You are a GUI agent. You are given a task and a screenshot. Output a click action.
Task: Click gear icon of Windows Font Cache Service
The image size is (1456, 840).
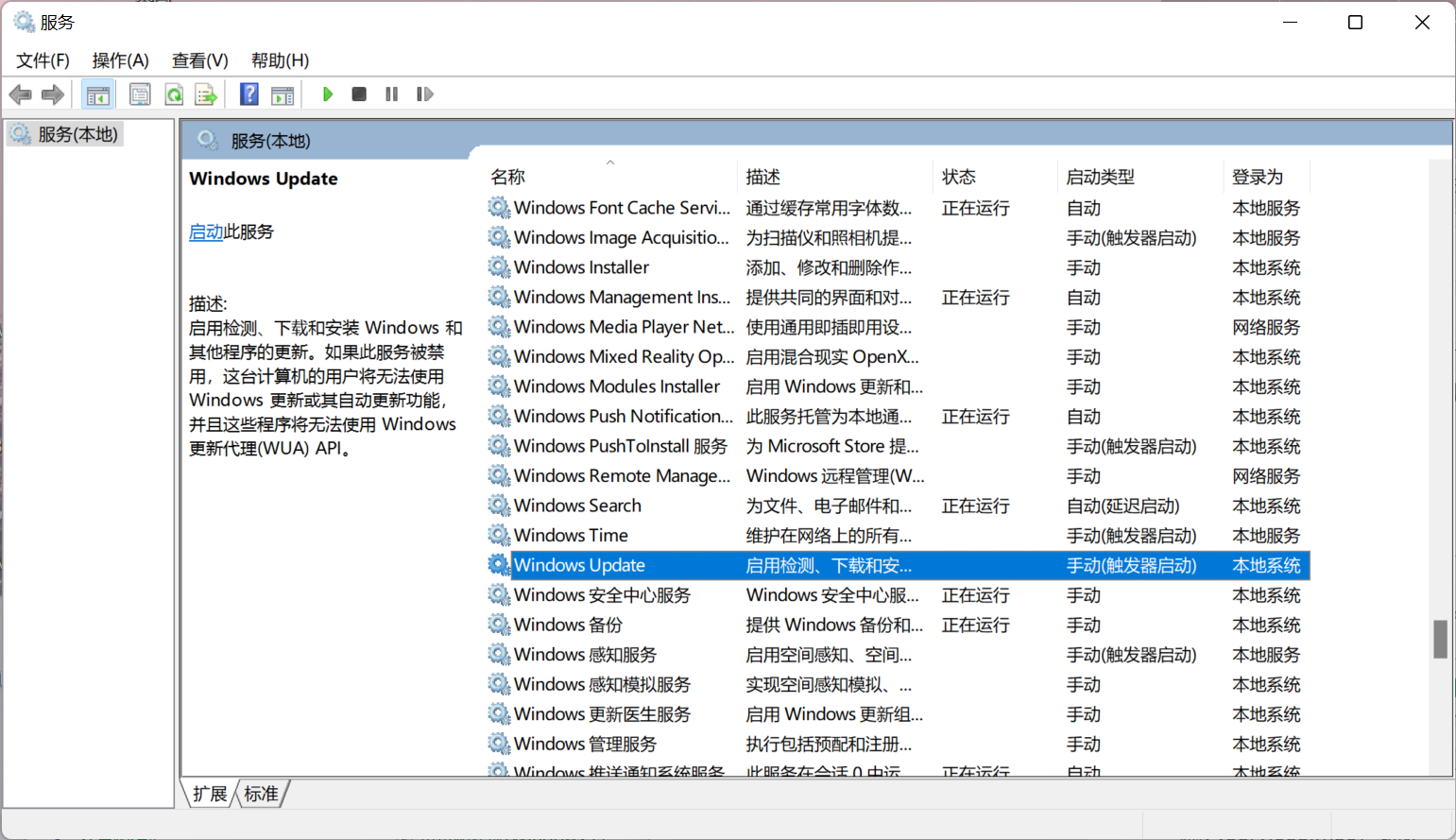coord(499,207)
